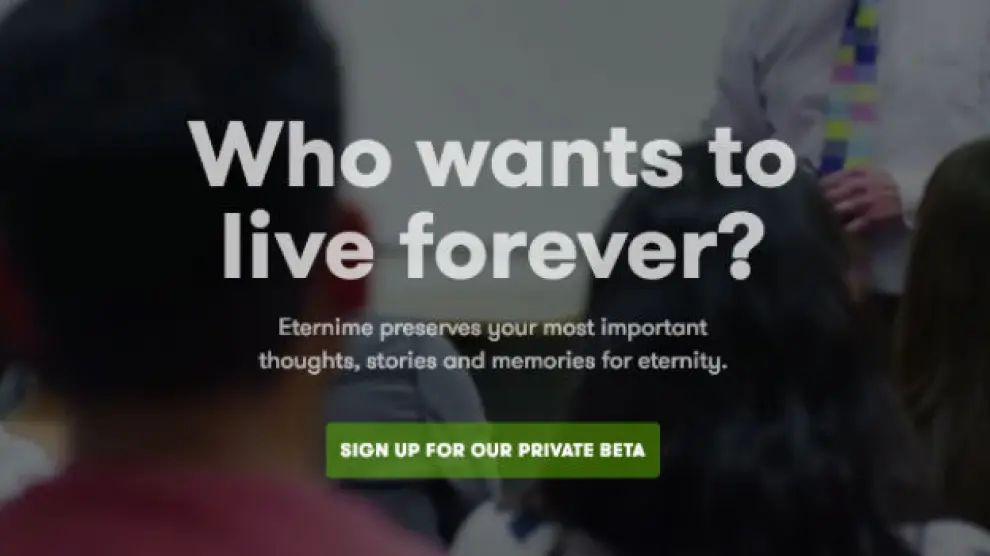Click the word "memories" in the tagline
The width and height of the screenshot is (990, 556).
(x=543, y=361)
